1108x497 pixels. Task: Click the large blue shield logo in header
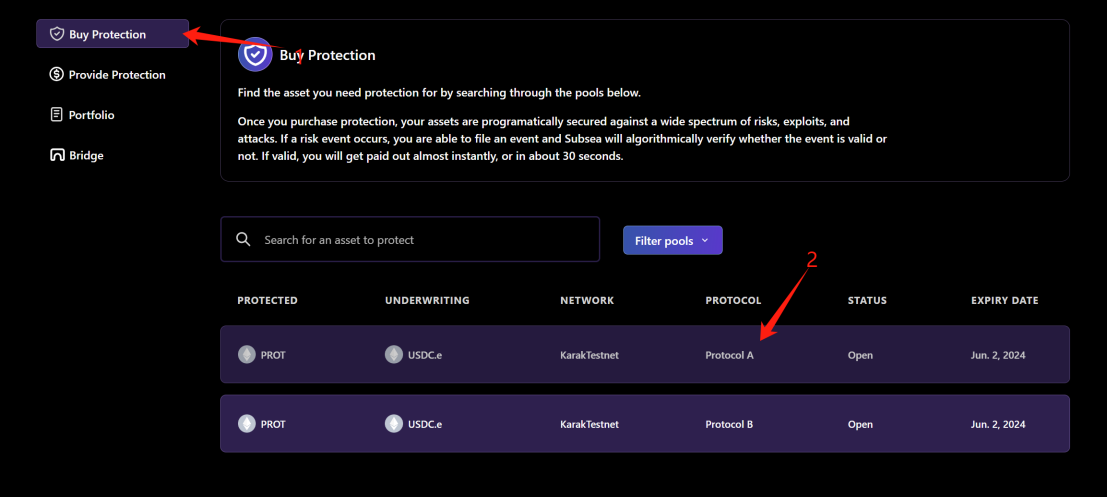tap(255, 54)
